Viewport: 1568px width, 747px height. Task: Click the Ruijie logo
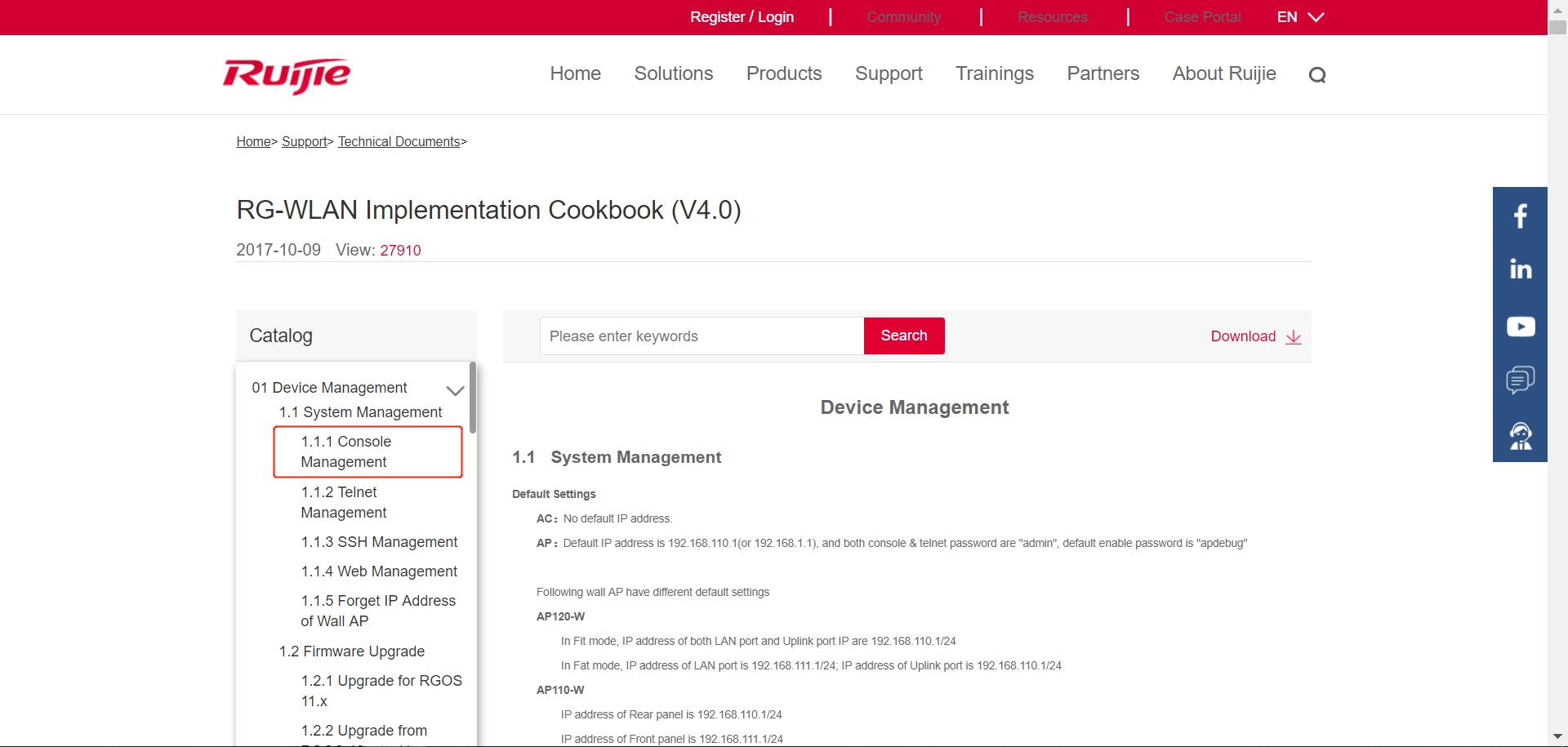coord(287,76)
